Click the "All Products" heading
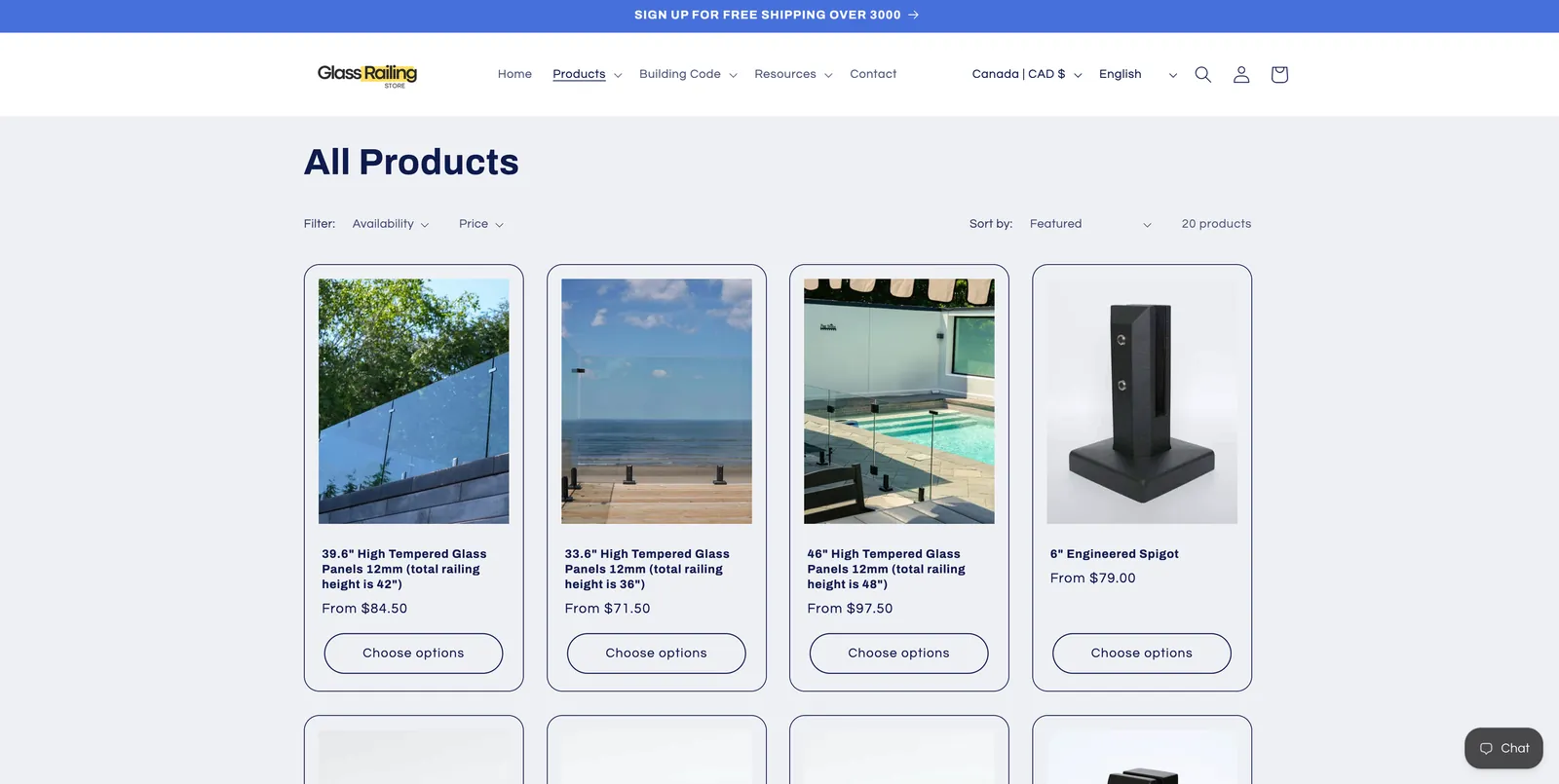Screen dimensions: 1559x784 click(x=411, y=162)
